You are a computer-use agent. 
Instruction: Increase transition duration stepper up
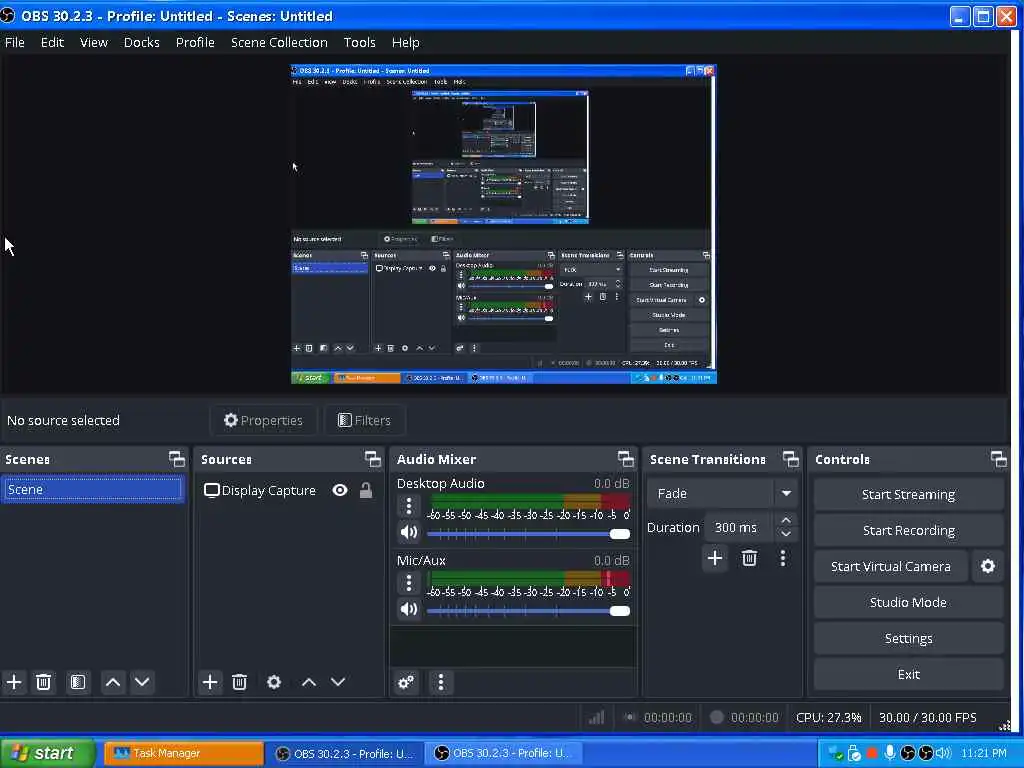pyautogui.click(x=786, y=521)
